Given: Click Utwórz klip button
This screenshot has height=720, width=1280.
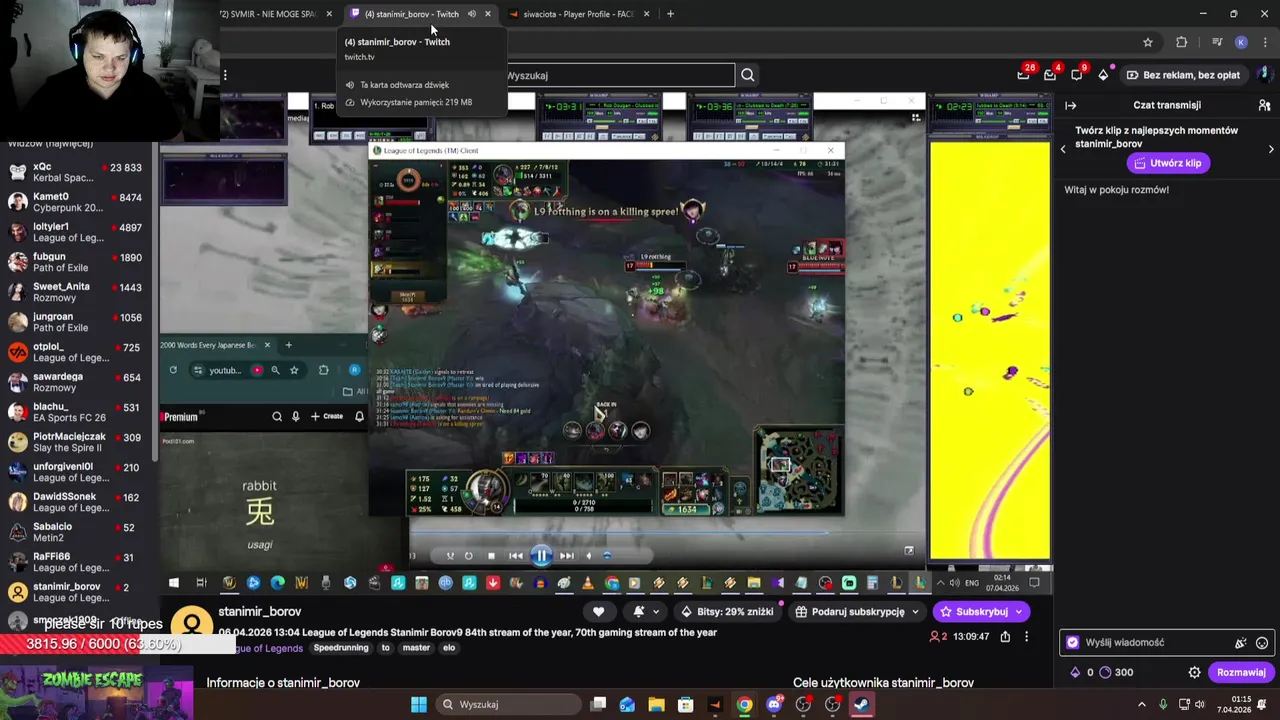Looking at the screenshot, I should [1168, 163].
